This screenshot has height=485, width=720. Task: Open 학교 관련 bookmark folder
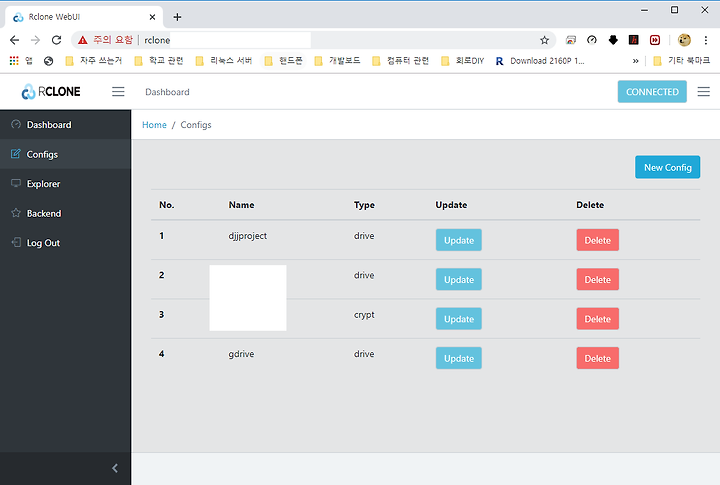pos(159,61)
